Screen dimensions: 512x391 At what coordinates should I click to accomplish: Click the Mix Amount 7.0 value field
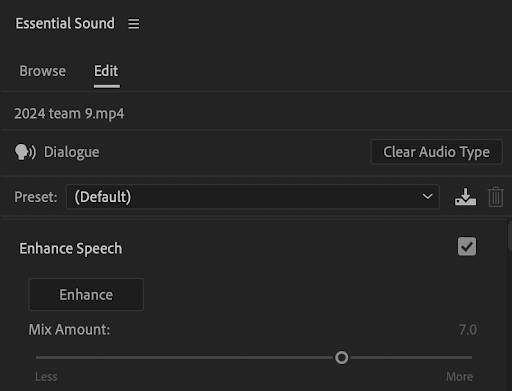click(x=468, y=330)
